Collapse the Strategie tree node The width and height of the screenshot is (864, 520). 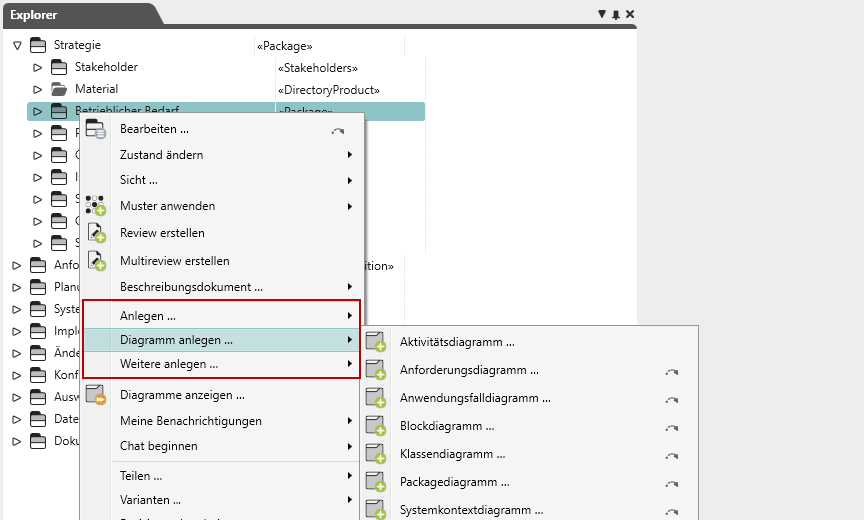coord(17,45)
